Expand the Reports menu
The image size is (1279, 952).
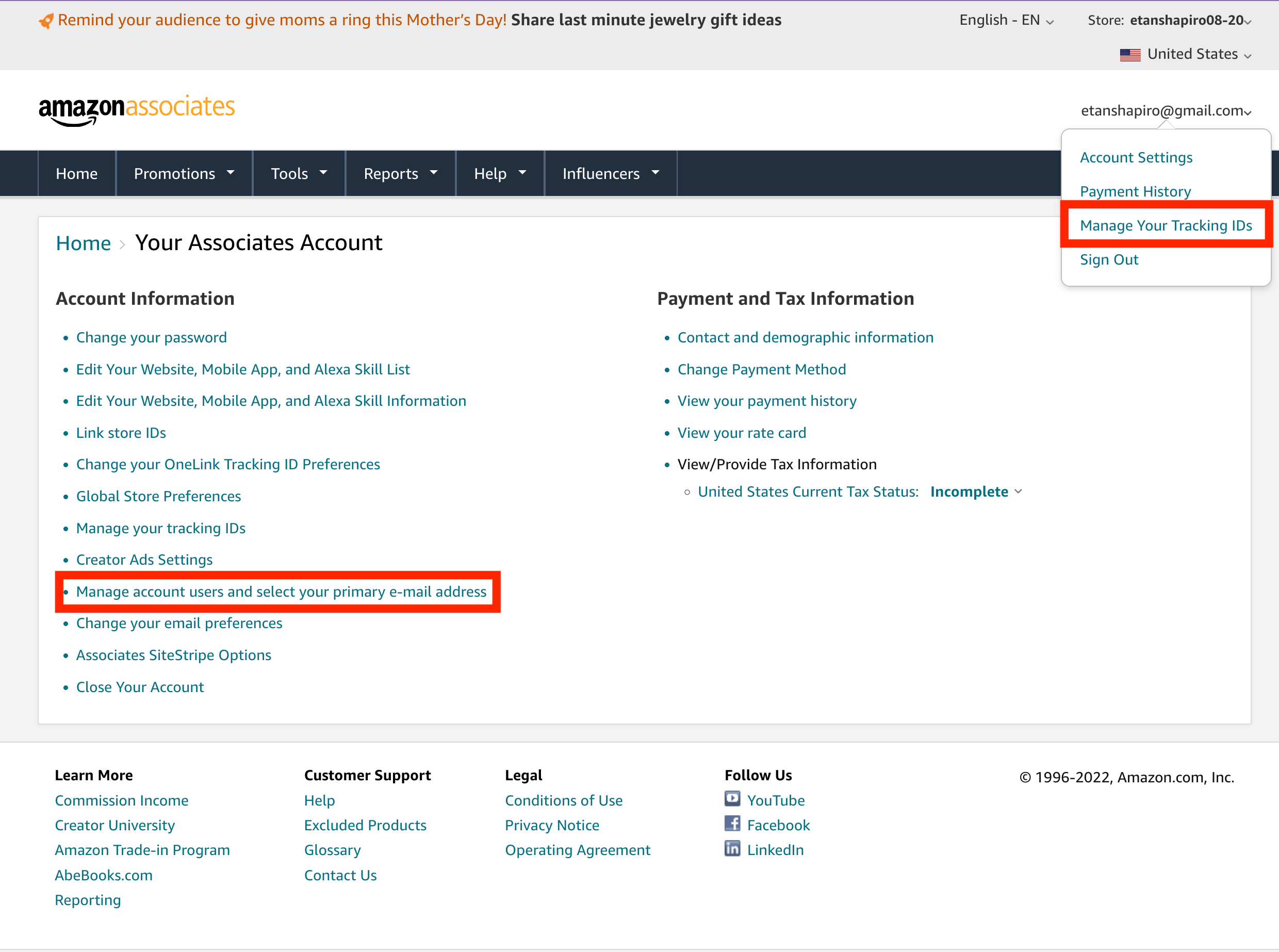pos(400,173)
